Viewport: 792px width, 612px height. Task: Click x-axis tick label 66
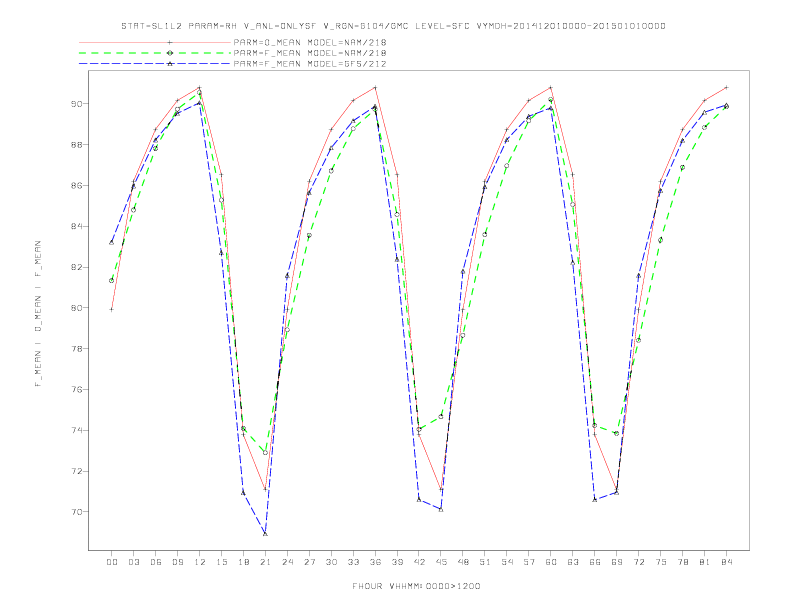595,562
